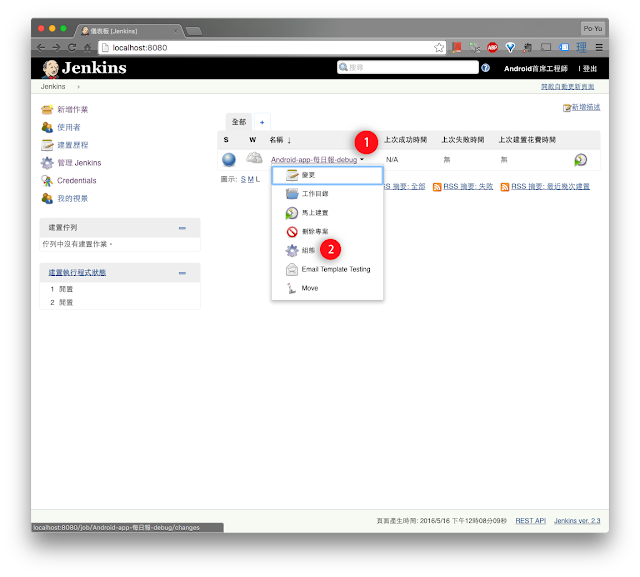
Task: Click the Adblock Plus extension icon
Action: pos(493,48)
